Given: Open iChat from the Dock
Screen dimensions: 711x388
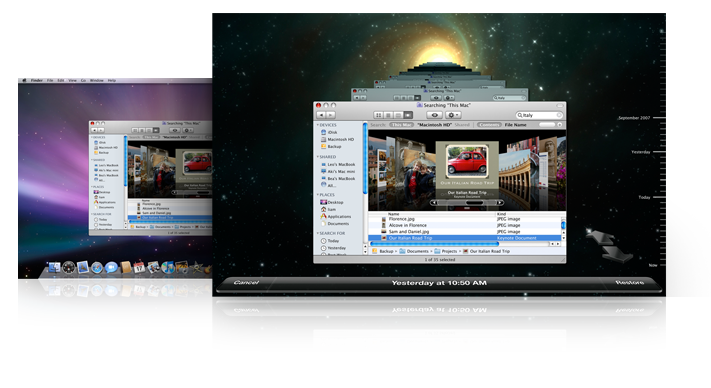Looking at the screenshot, I should pyautogui.click(x=111, y=268).
